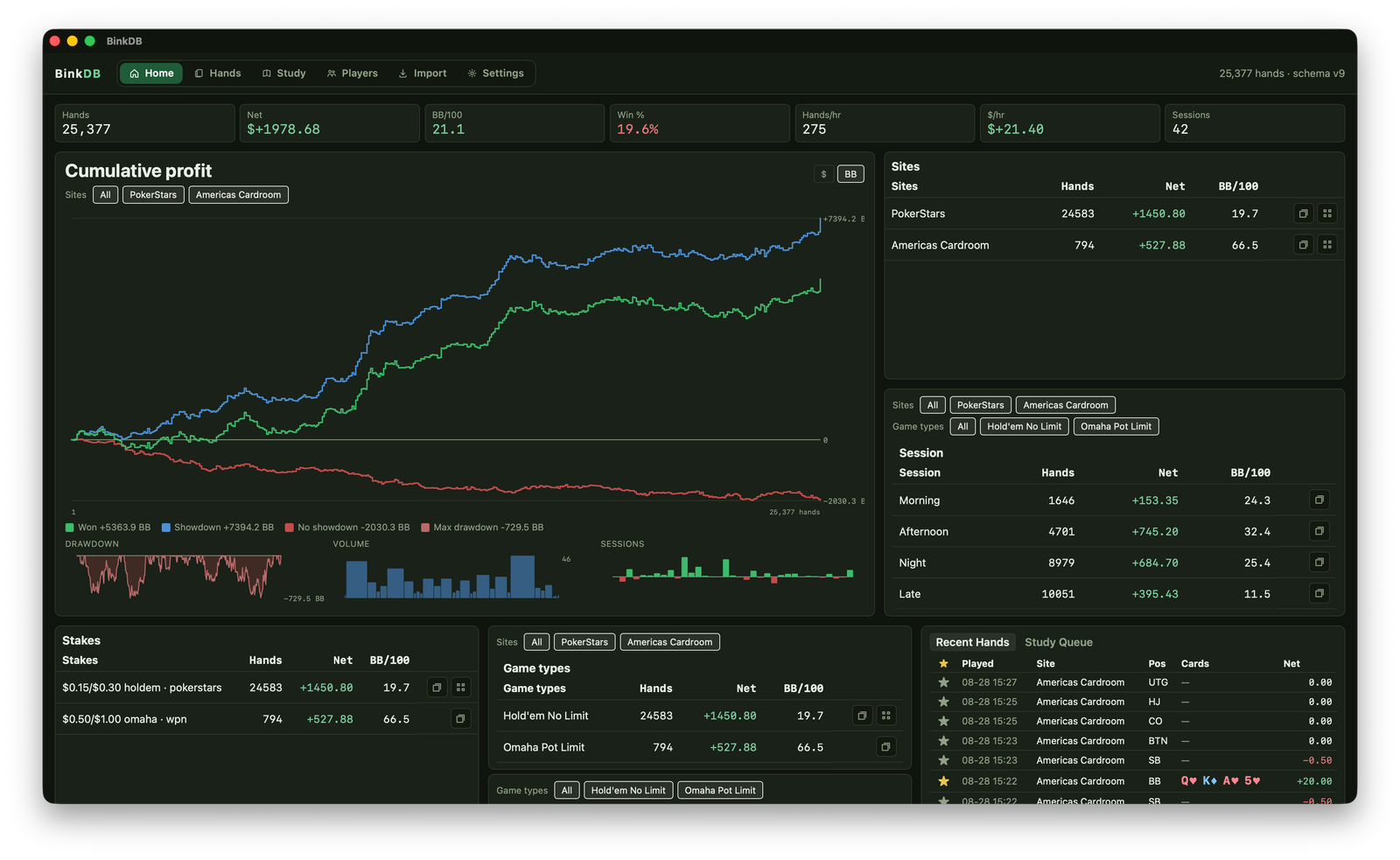Click the Volume bar chart
Image resolution: width=1400 pixels, height=860 pixels.
coord(451,577)
